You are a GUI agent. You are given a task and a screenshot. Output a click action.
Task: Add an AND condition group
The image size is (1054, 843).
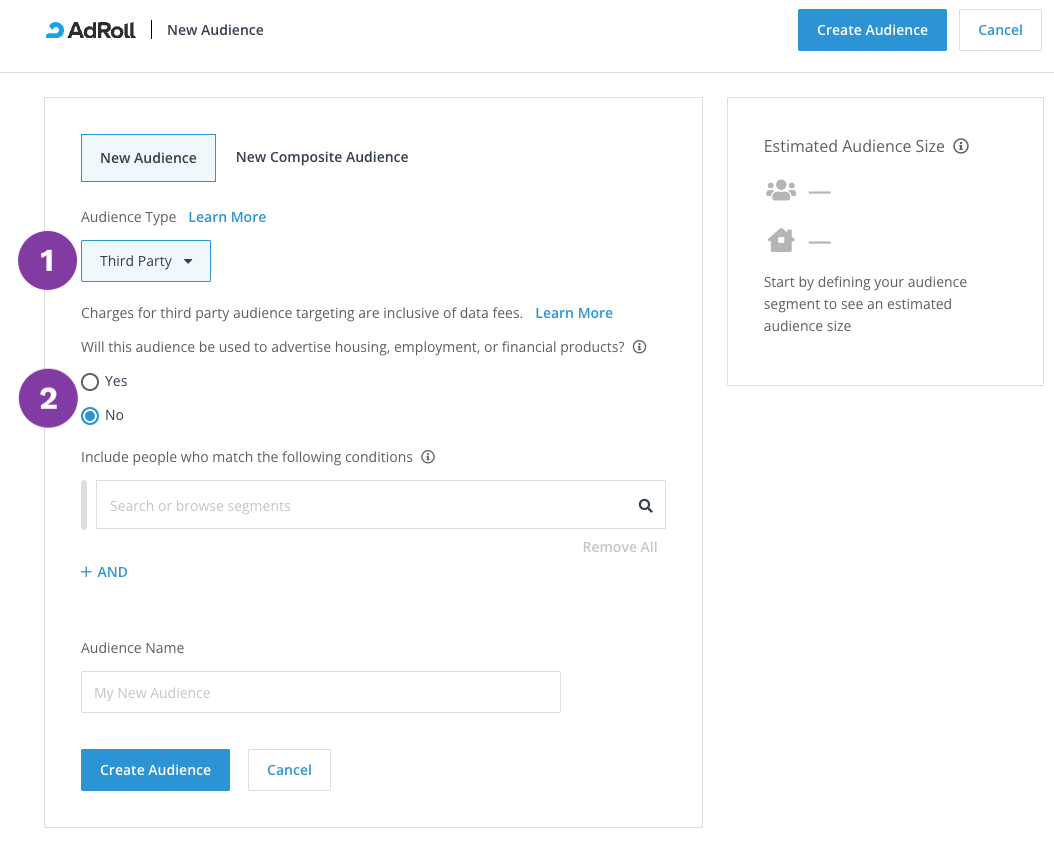(x=105, y=572)
